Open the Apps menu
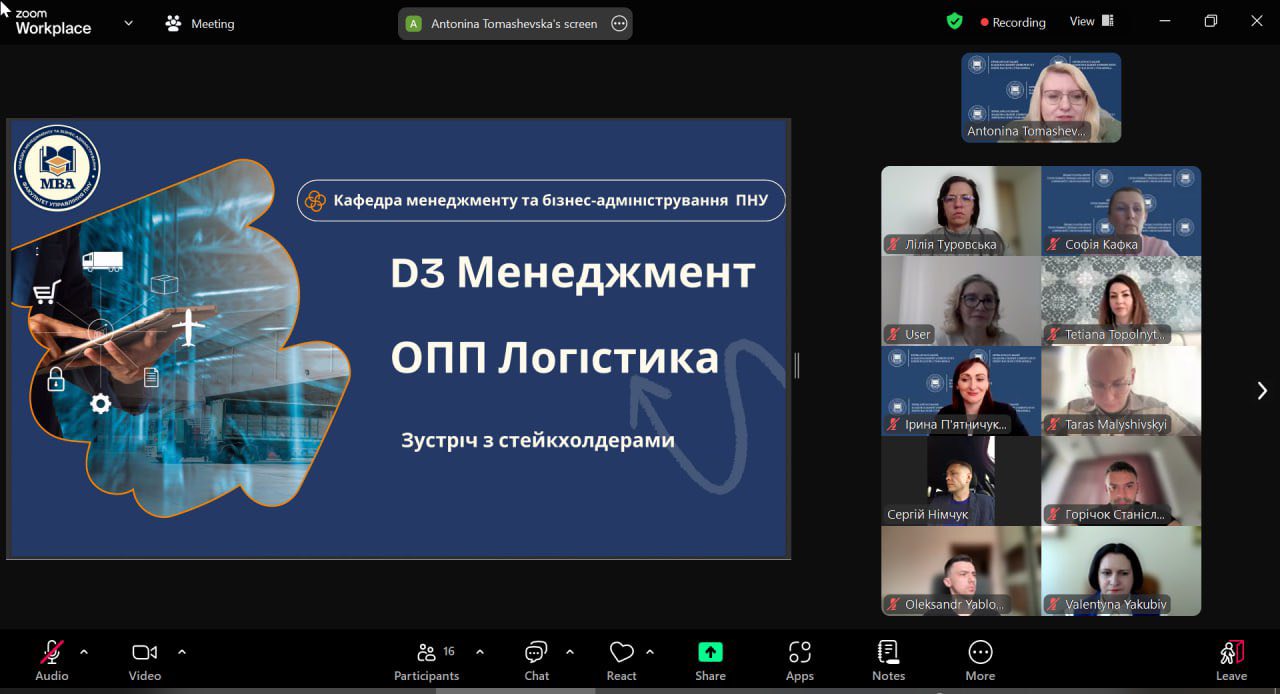 coord(799,660)
